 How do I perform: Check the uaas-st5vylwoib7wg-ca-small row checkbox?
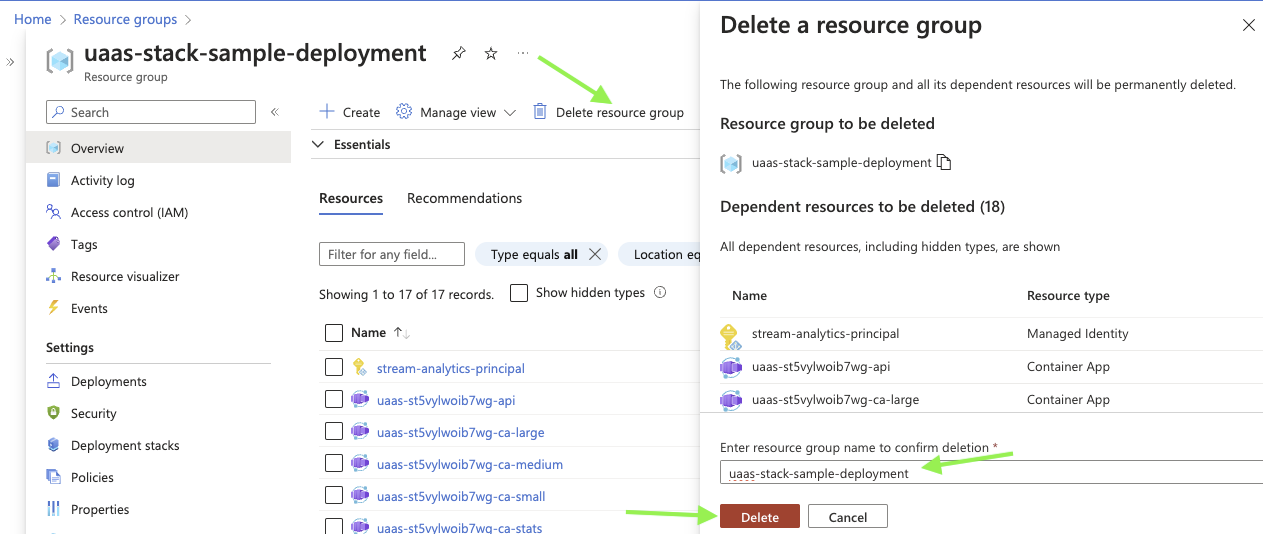pyautogui.click(x=334, y=496)
